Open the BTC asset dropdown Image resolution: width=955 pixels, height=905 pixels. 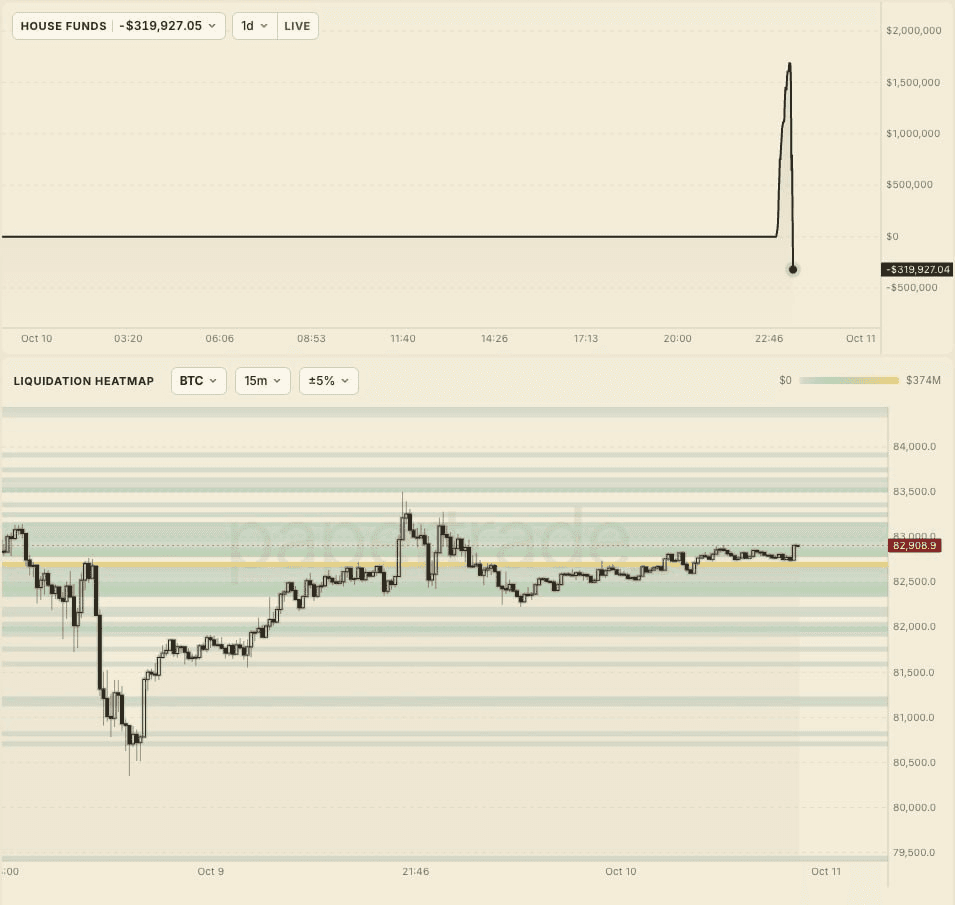pos(199,381)
